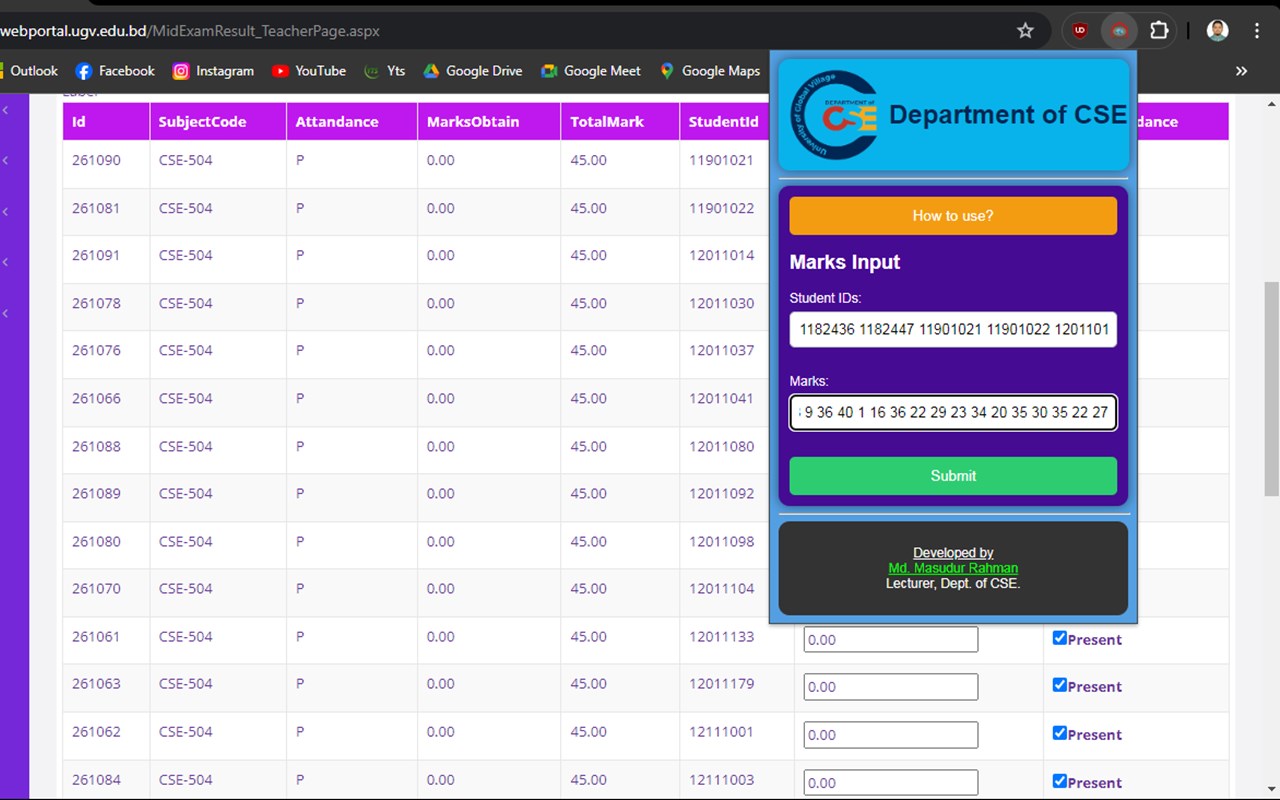
Task: Click the MarksObtain column header
Action: 489,122
